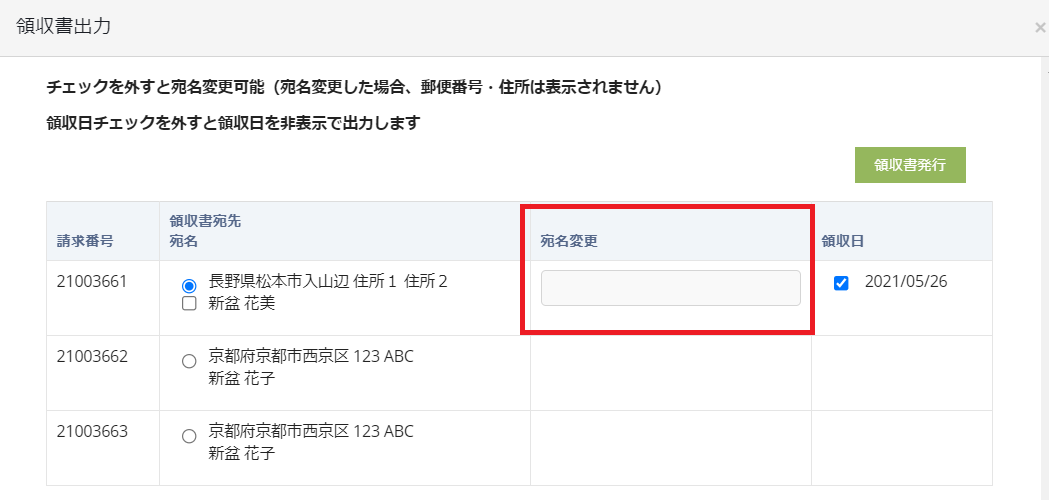This screenshot has height=500, width=1049.
Task: Uncheck the 領収日 2021/05/26 checkbox
Action: pyautogui.click(x=841, y=283)
